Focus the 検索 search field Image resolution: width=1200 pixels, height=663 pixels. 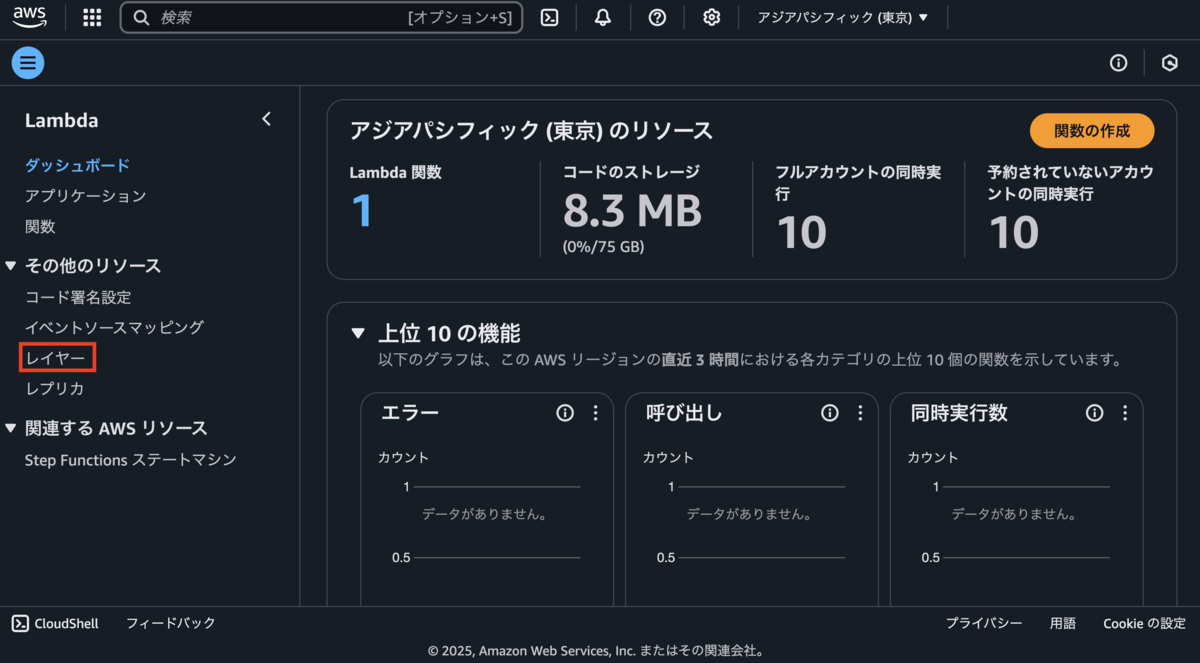click(x=321, y=17)
